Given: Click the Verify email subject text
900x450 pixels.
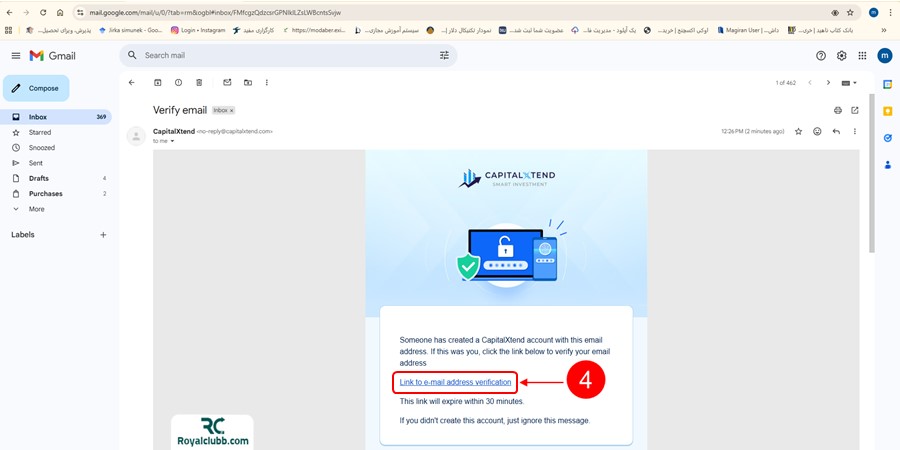Looking at the screenshot, I should coord(180,110).
